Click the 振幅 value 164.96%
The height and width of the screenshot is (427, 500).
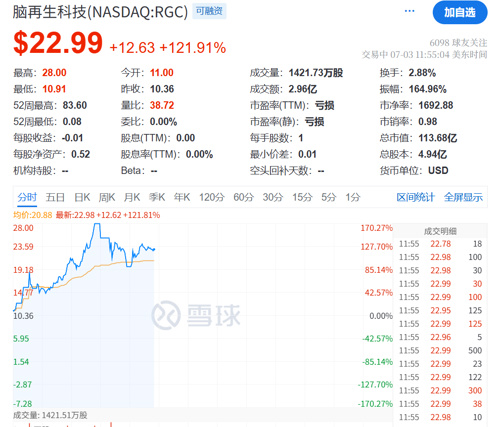(428, 89)
